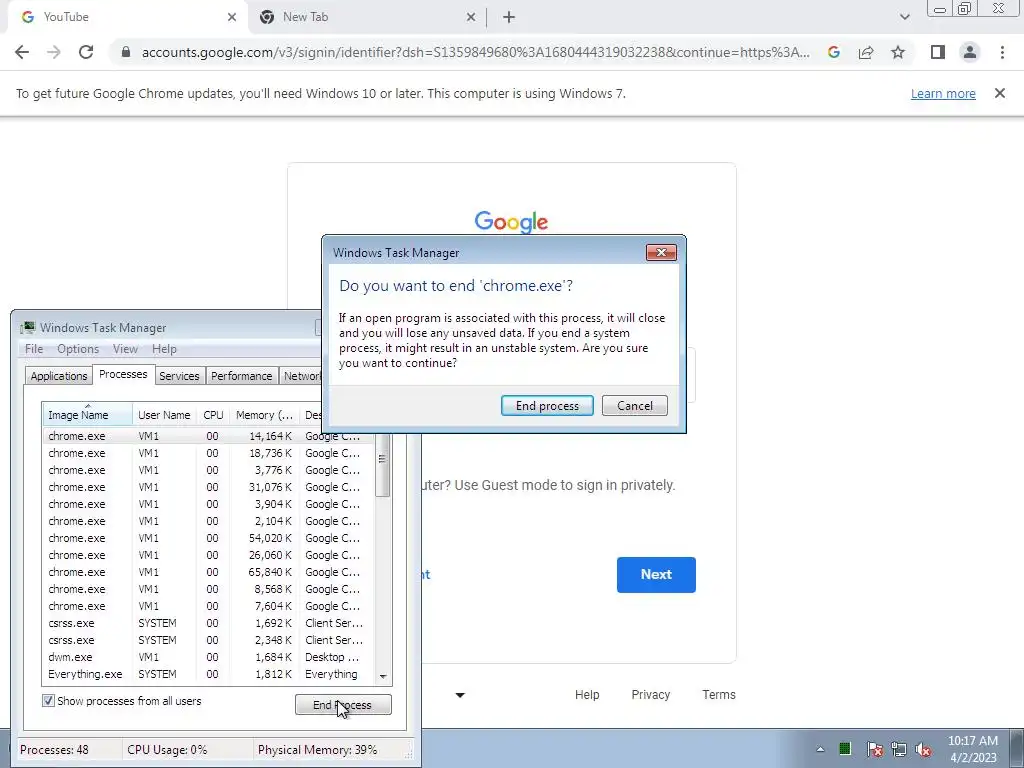
Task: Open the language dropdown arrow
Action: [x=460, y=695]
